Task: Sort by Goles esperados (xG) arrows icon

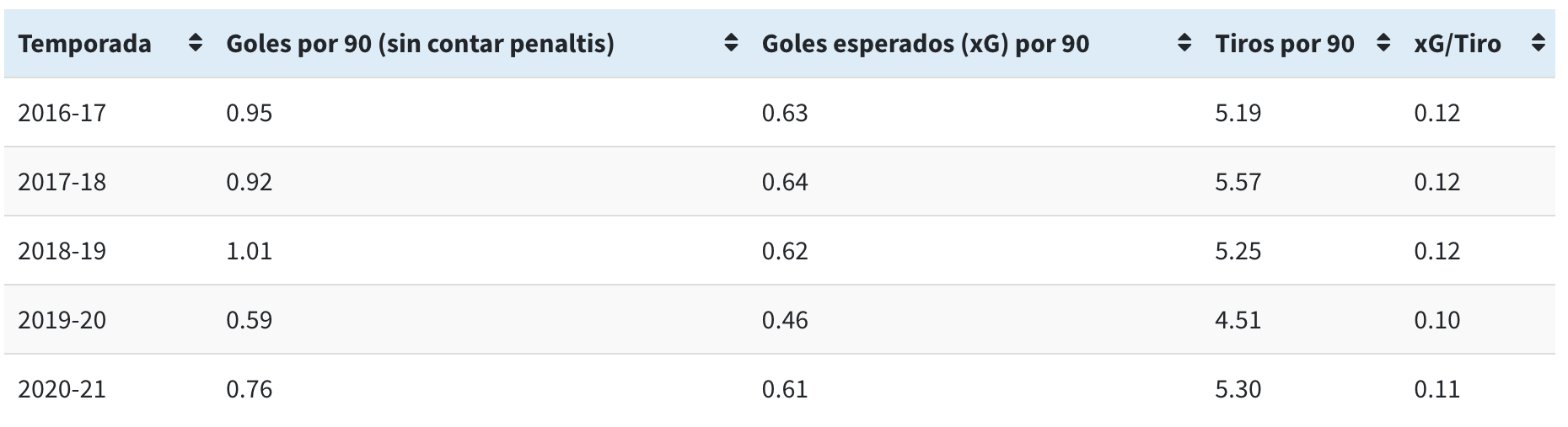Action: tap(1184, 44)
